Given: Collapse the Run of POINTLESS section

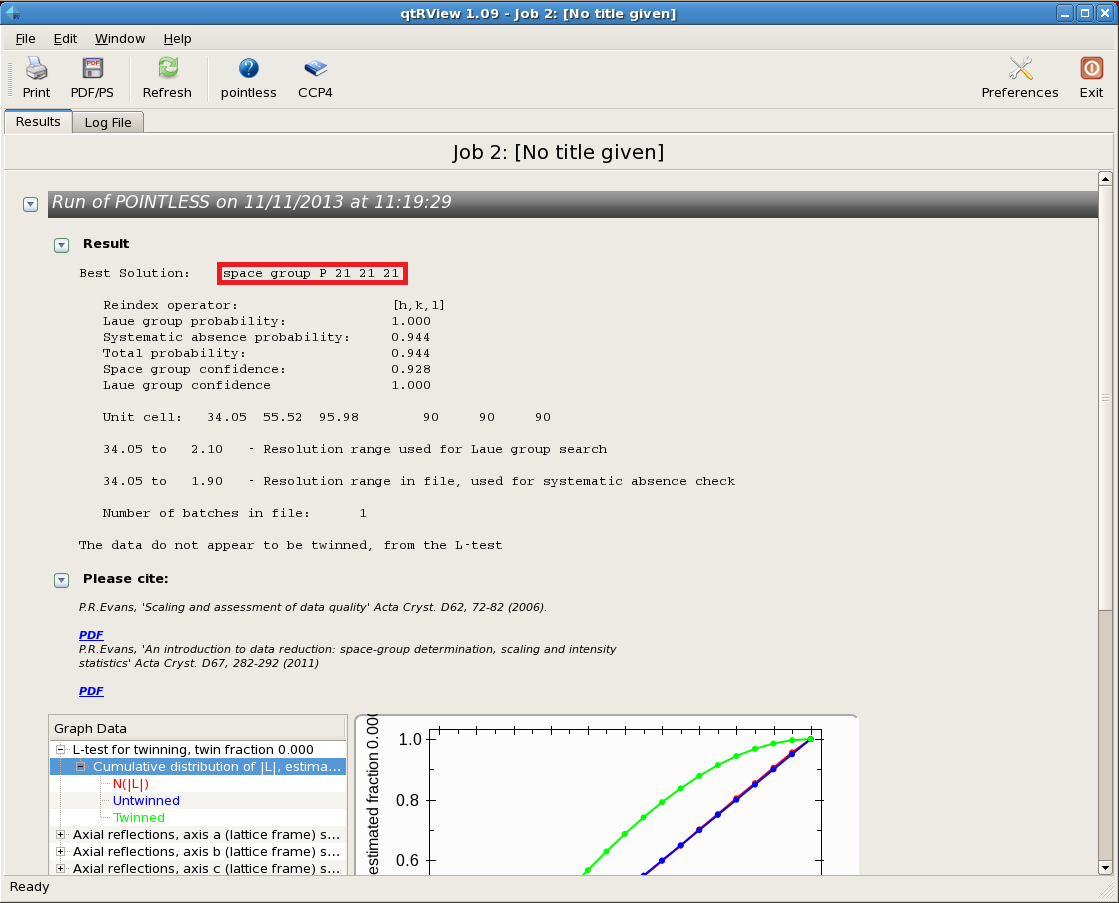Looking at the screenshot, I should (x=30, y=204).
